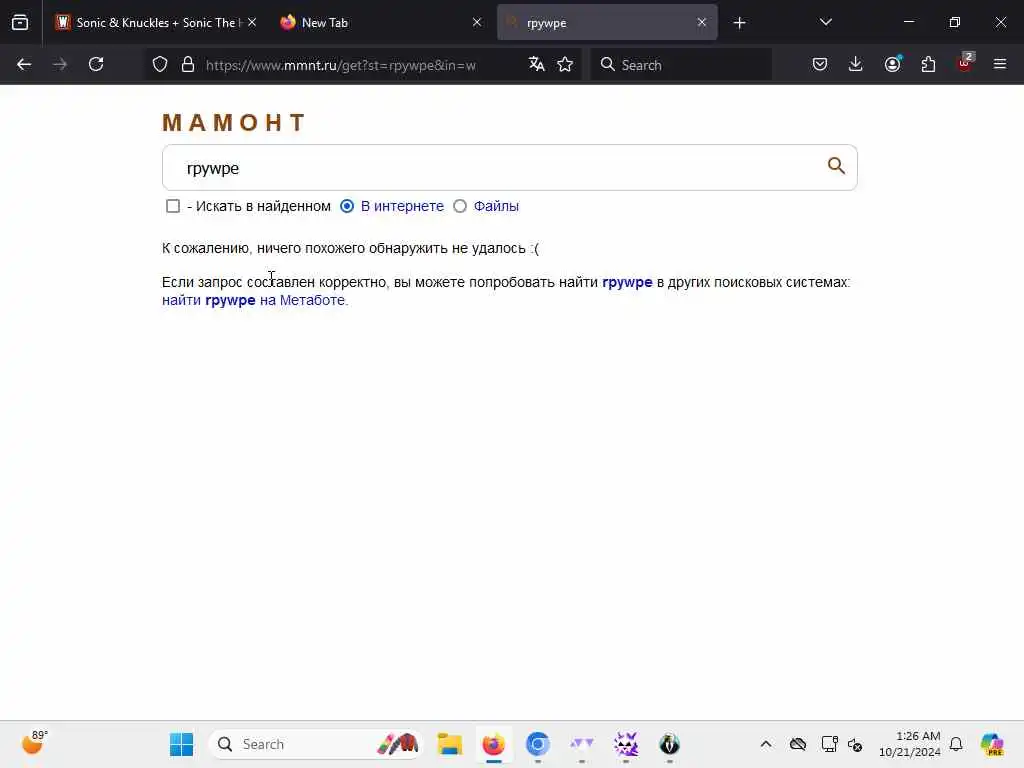The width and height of the screenshot is (1024, 768).
Task: Click the forward navigation arrow
Action: [60, 64]
